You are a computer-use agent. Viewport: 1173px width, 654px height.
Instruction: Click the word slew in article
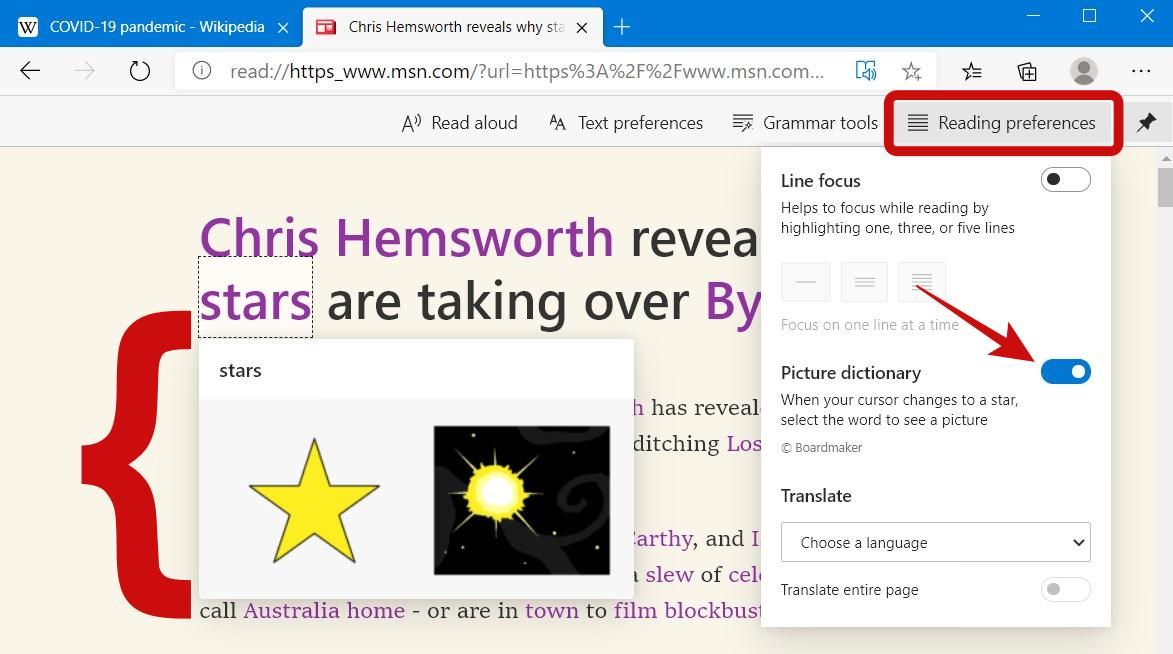670,575
